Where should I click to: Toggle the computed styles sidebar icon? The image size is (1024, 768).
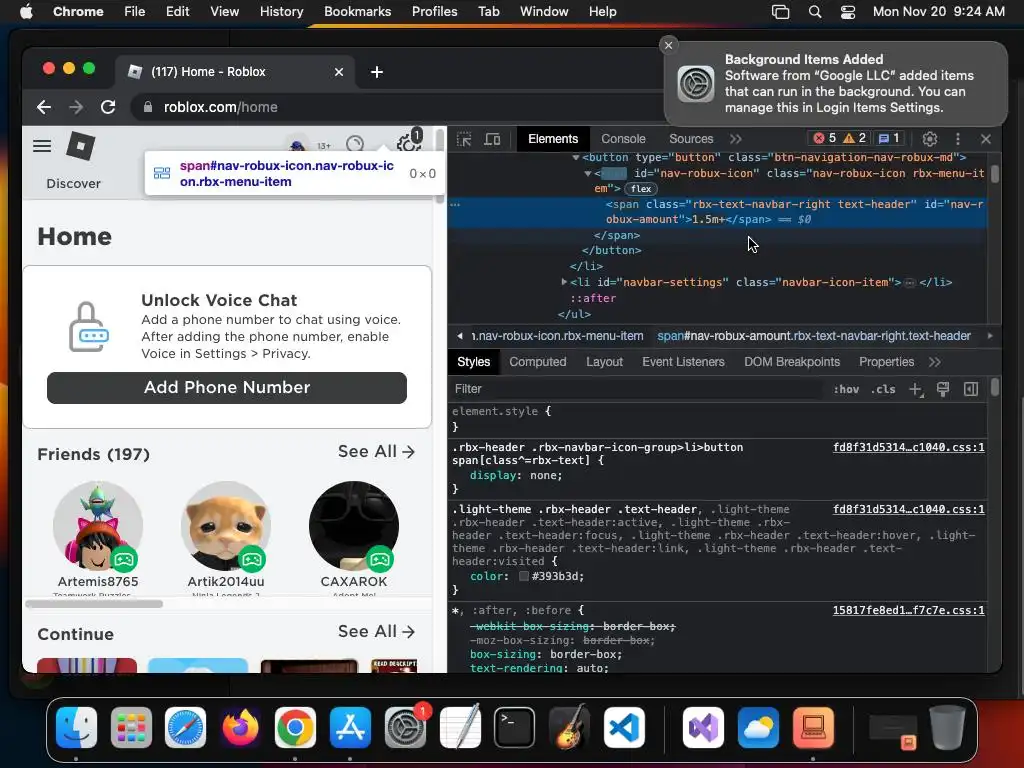[971, 389]
